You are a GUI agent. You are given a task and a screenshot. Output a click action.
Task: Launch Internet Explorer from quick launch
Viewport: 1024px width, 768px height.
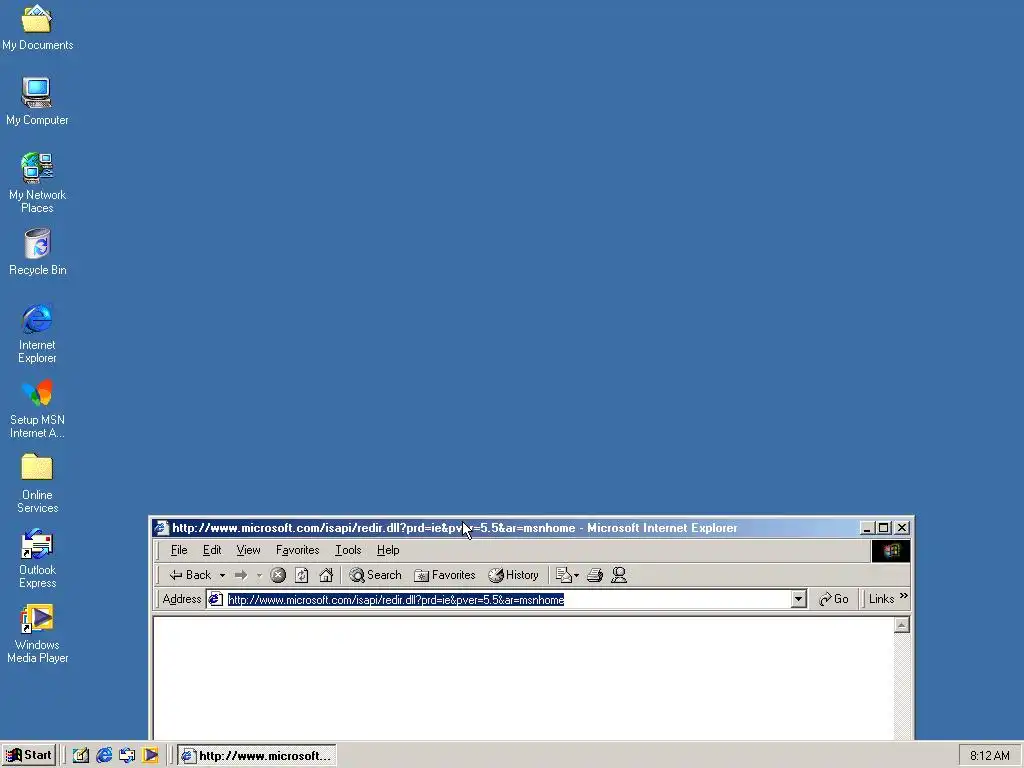tap(104, 756)
